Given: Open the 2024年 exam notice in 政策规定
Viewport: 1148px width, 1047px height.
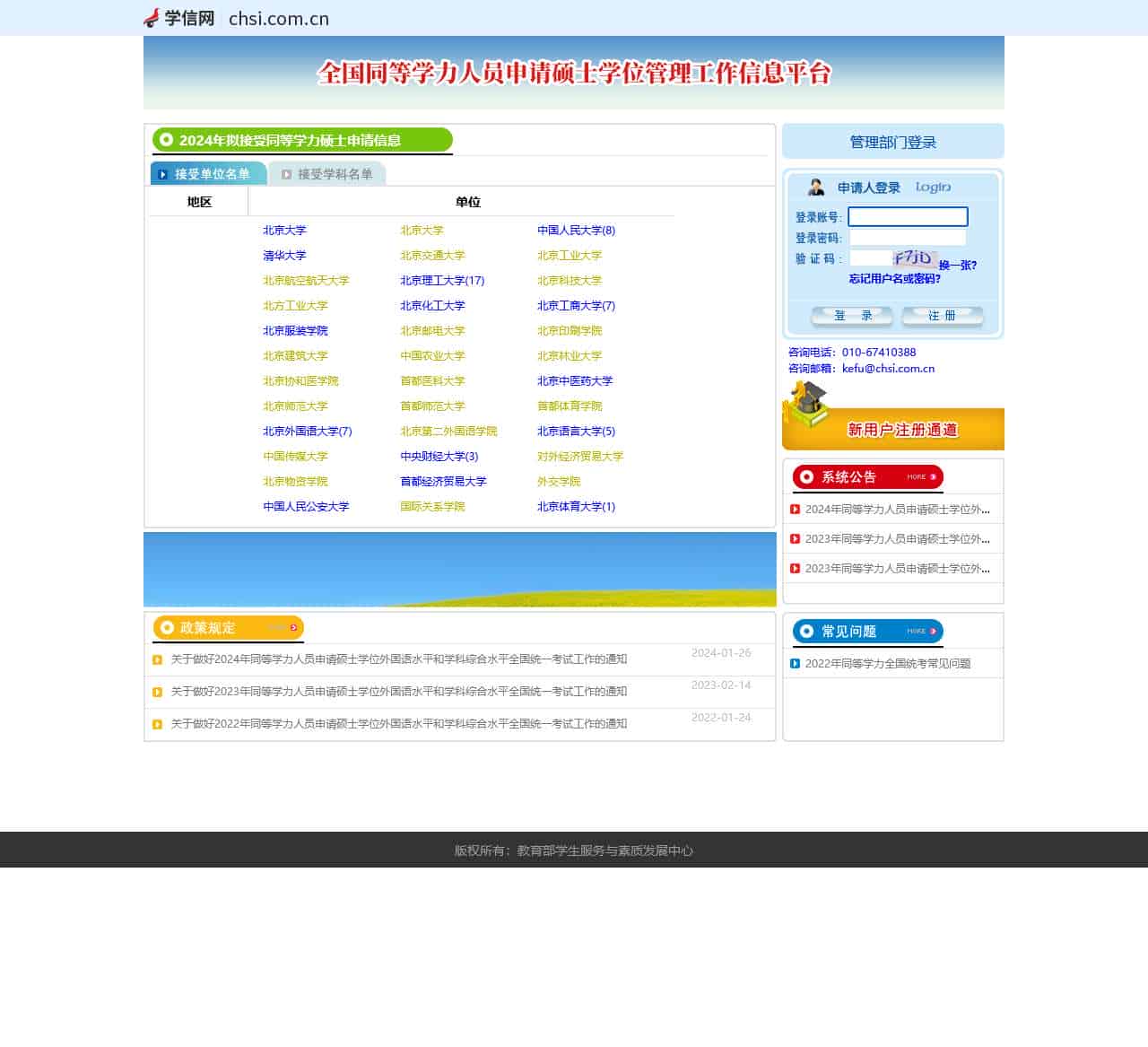Looking at the screenshot, I should click(x=399, y=659).
